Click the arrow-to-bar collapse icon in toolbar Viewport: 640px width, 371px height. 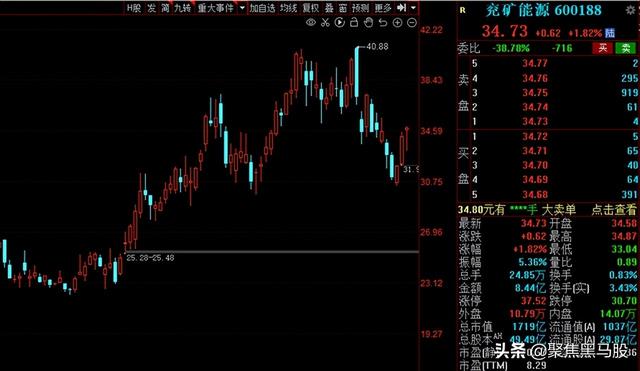[x=402, y=8]
